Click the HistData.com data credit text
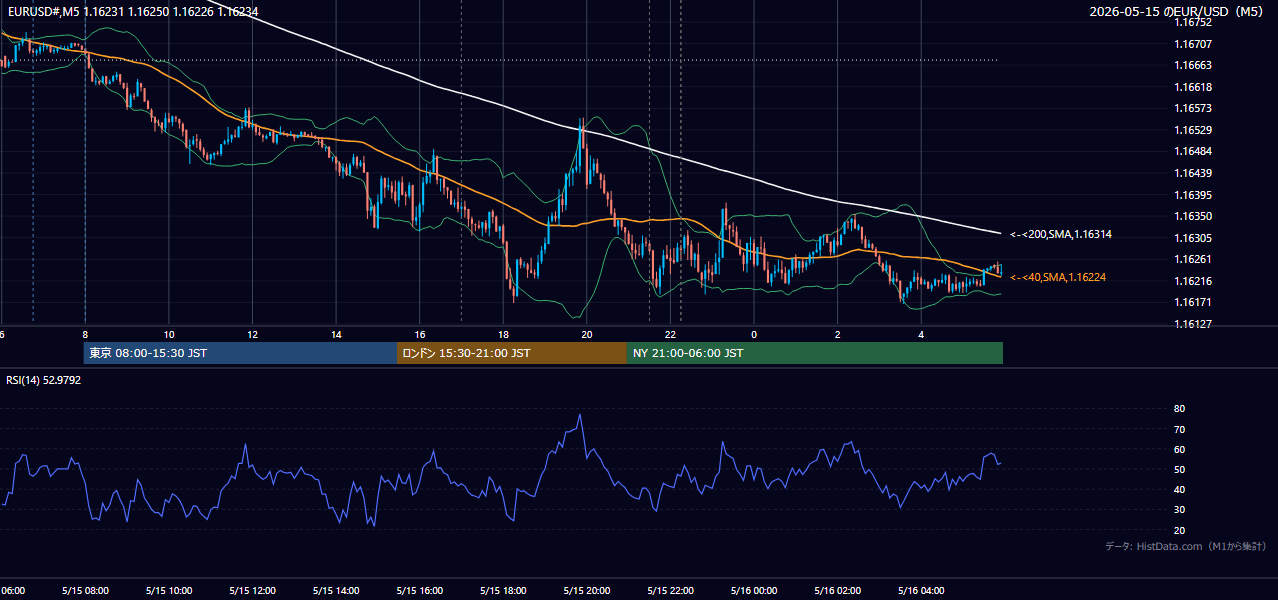 1185,546
